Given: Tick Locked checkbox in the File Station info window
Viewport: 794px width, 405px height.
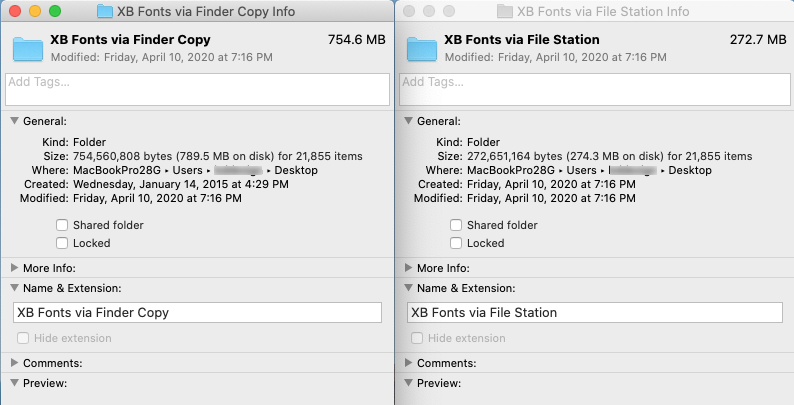Looking at the screenshot, I should pyautogui.click(x=456, y=243).
